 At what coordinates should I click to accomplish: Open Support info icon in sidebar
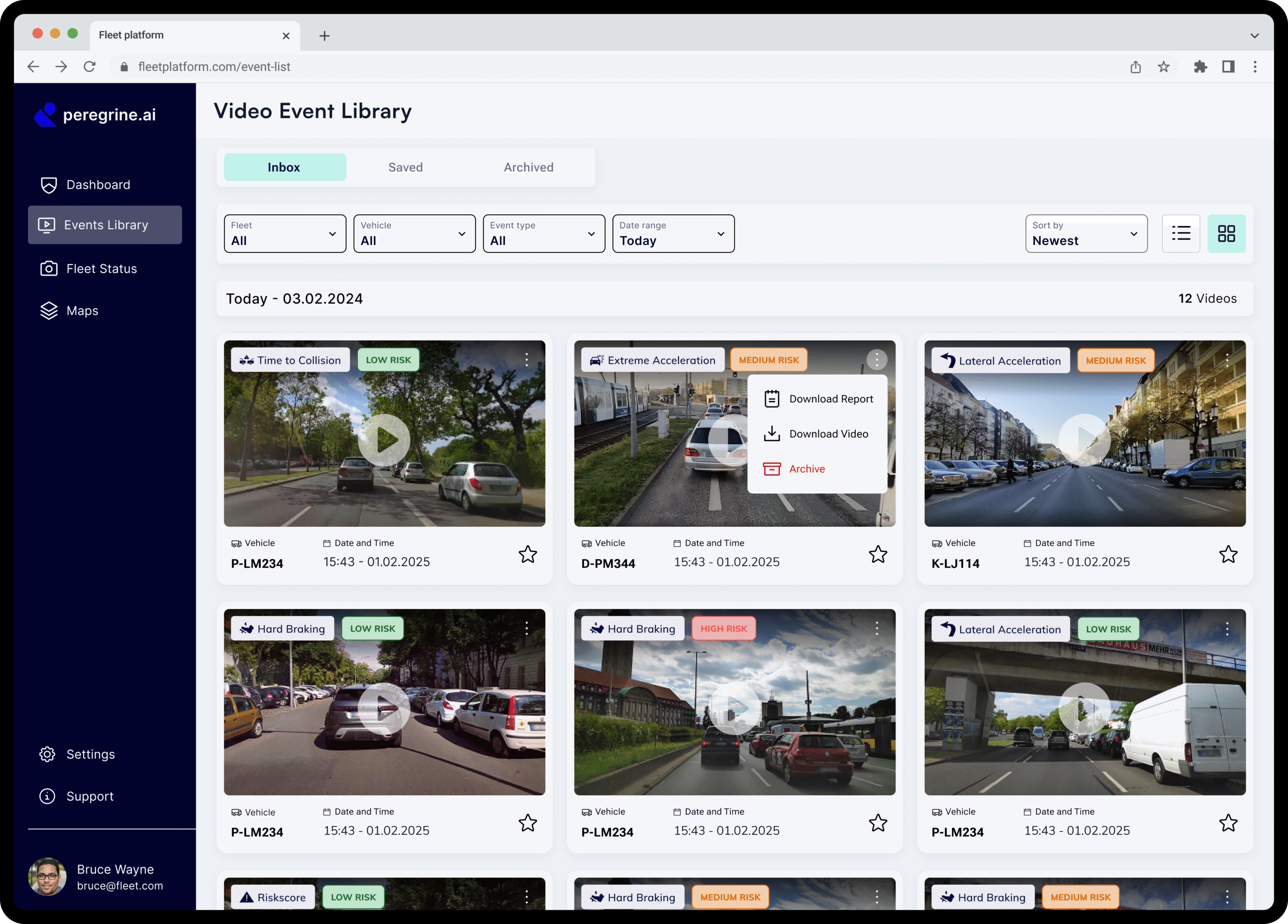48,796
